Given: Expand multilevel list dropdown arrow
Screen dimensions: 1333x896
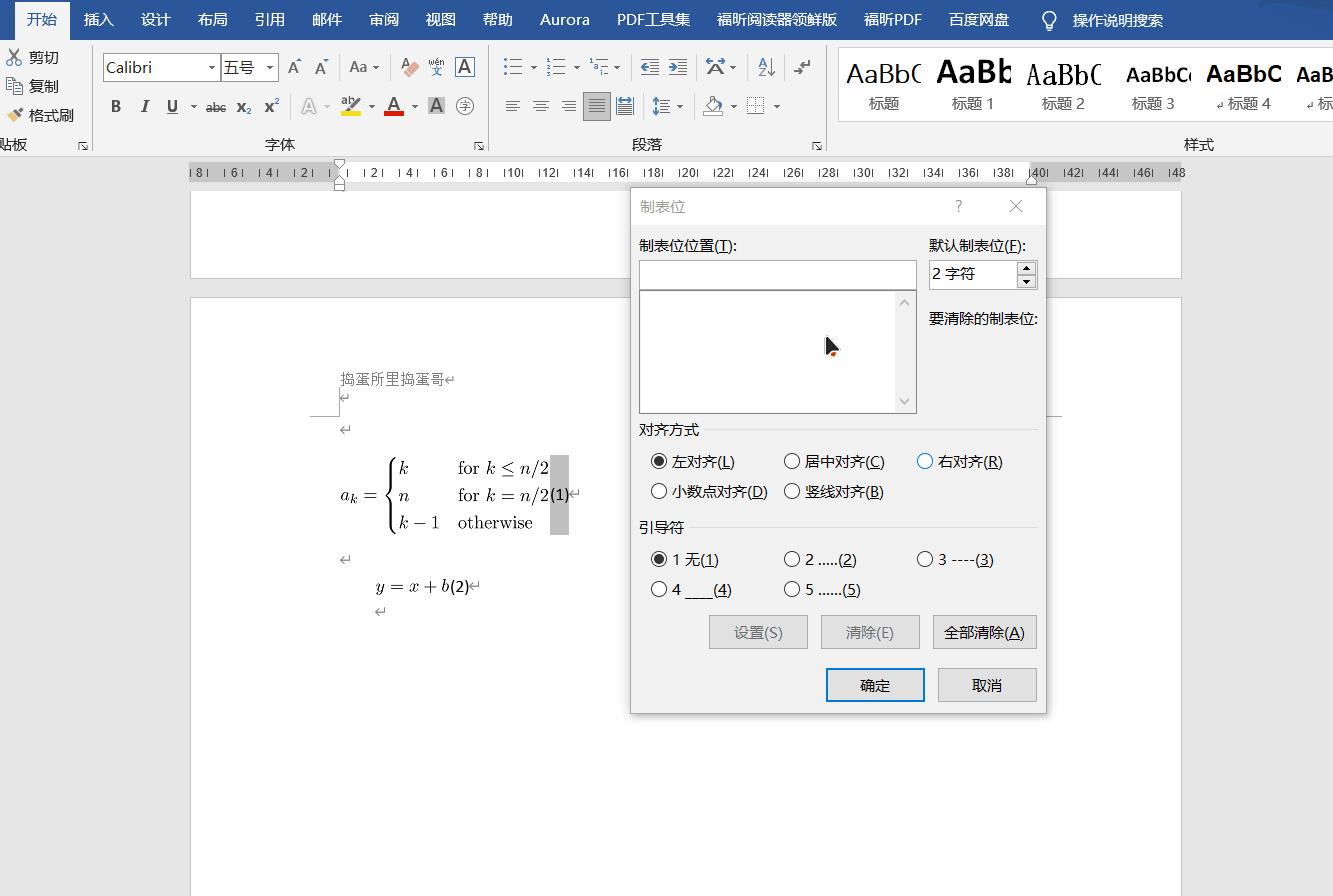Looking at the screenshot, I should click(617, 67).
